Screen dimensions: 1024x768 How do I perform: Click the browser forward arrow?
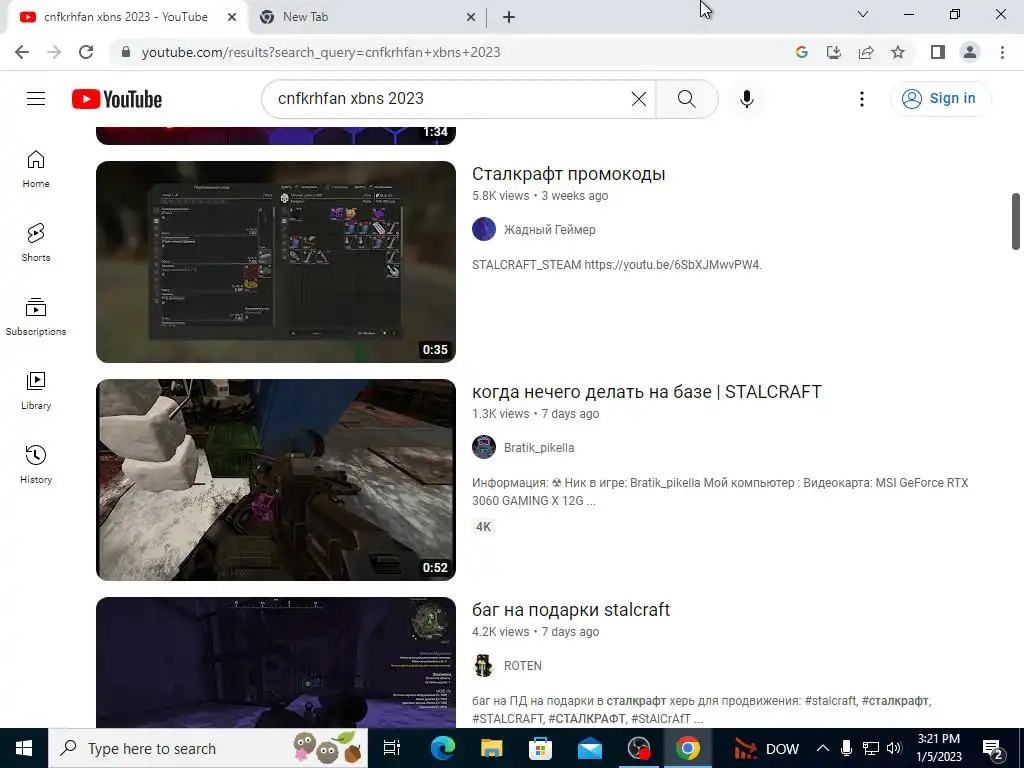[x=54, y=52]
